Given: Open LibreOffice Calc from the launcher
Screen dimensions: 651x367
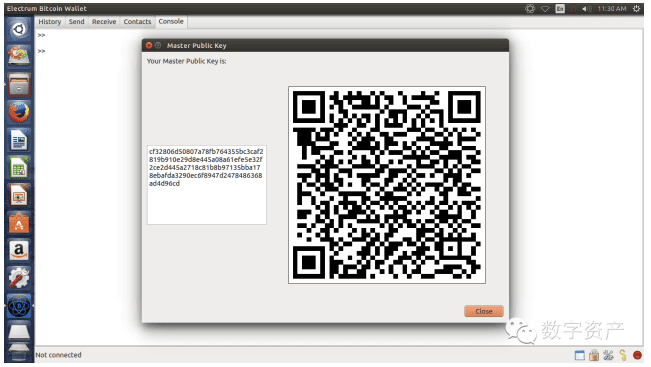Looking at the screenshot, I should coord(19,168).
